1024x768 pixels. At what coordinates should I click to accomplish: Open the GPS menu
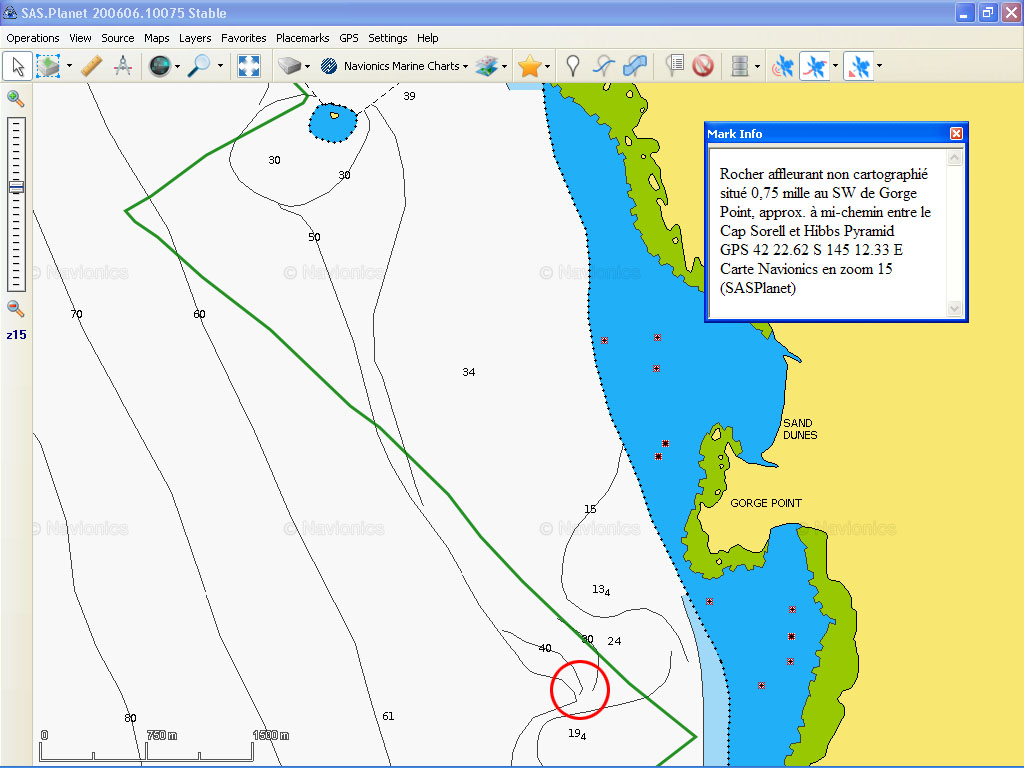(x=349, y=38)
